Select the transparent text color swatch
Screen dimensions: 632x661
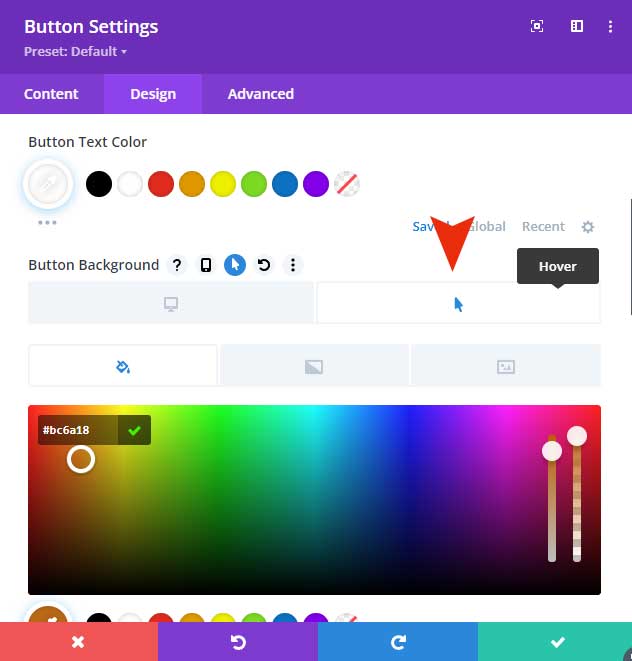coord(347,184)
